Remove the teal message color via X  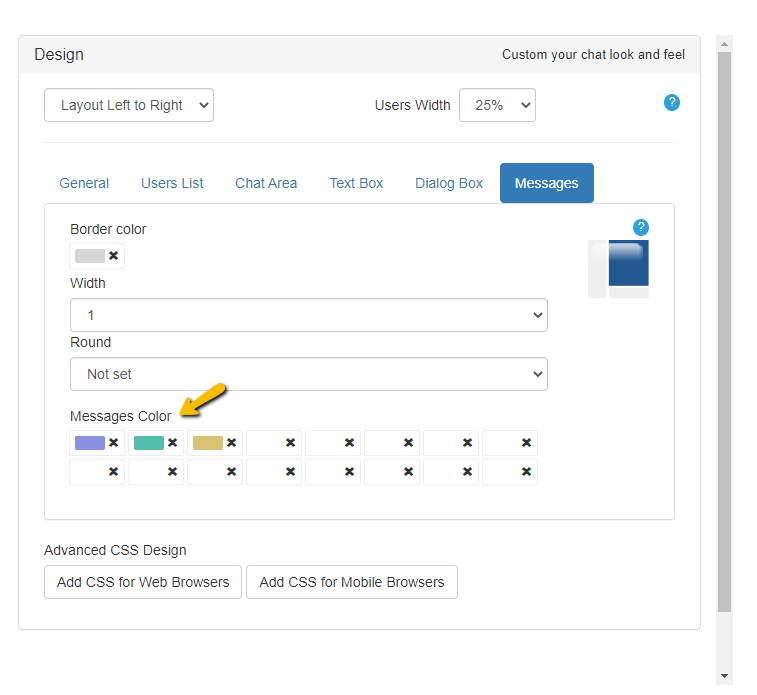point(173,443)
